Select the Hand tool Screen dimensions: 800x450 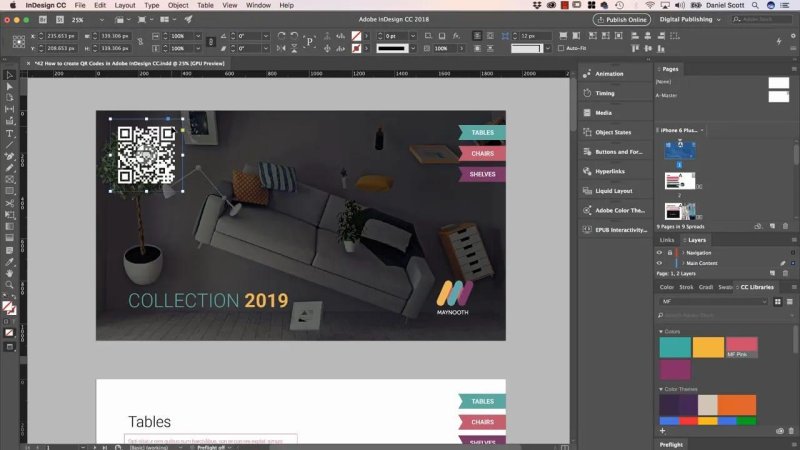pos(9,273)
